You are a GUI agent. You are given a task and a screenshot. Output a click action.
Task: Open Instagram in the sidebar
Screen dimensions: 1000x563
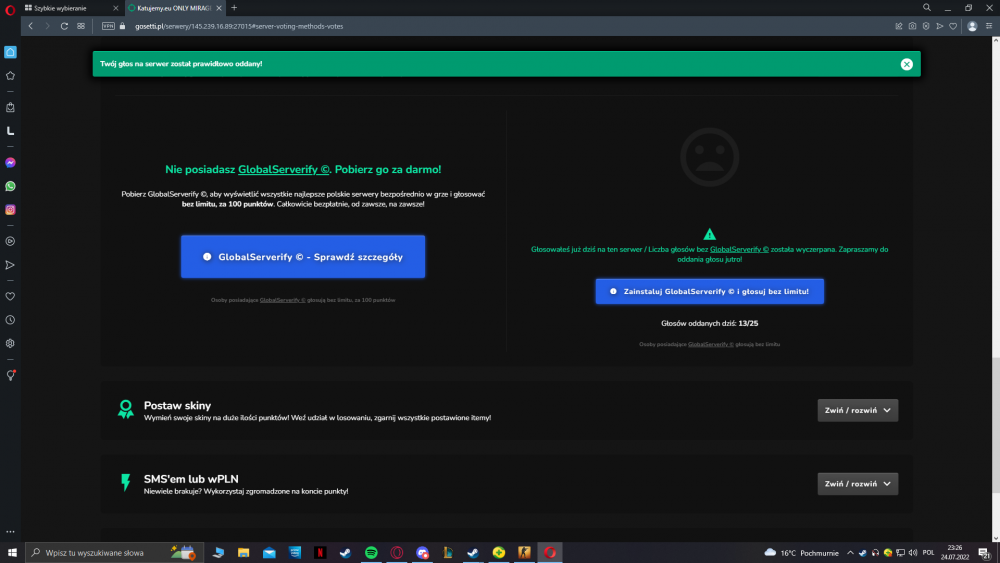coord(10,210)
